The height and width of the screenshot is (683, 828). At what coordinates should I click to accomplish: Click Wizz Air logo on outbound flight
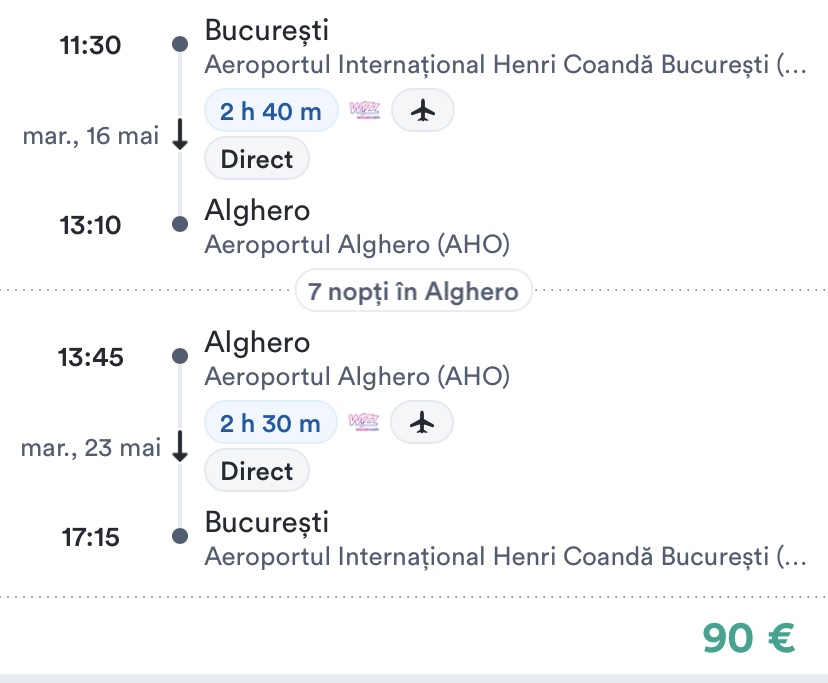pyautogui.click(x=365, y=111)
